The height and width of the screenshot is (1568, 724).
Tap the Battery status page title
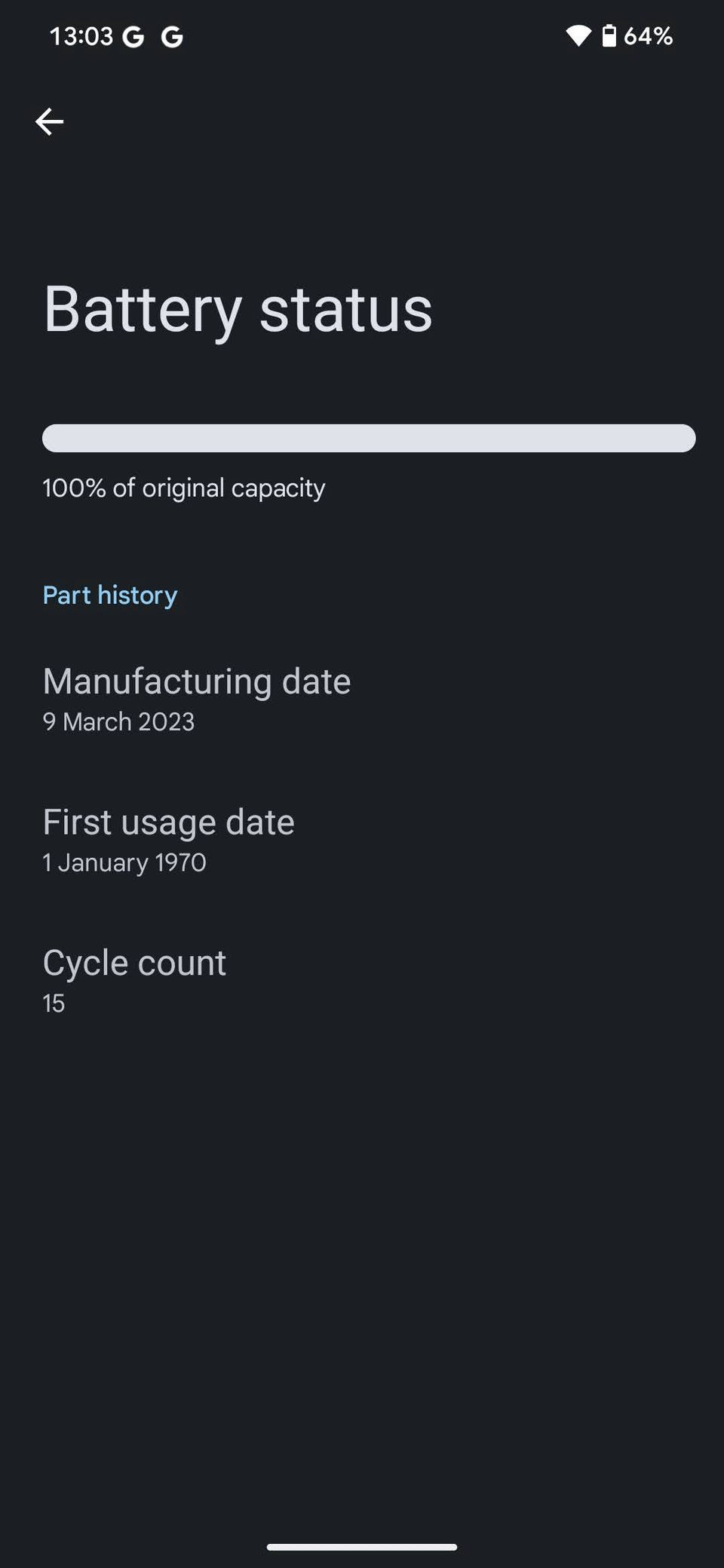[238, 309]
